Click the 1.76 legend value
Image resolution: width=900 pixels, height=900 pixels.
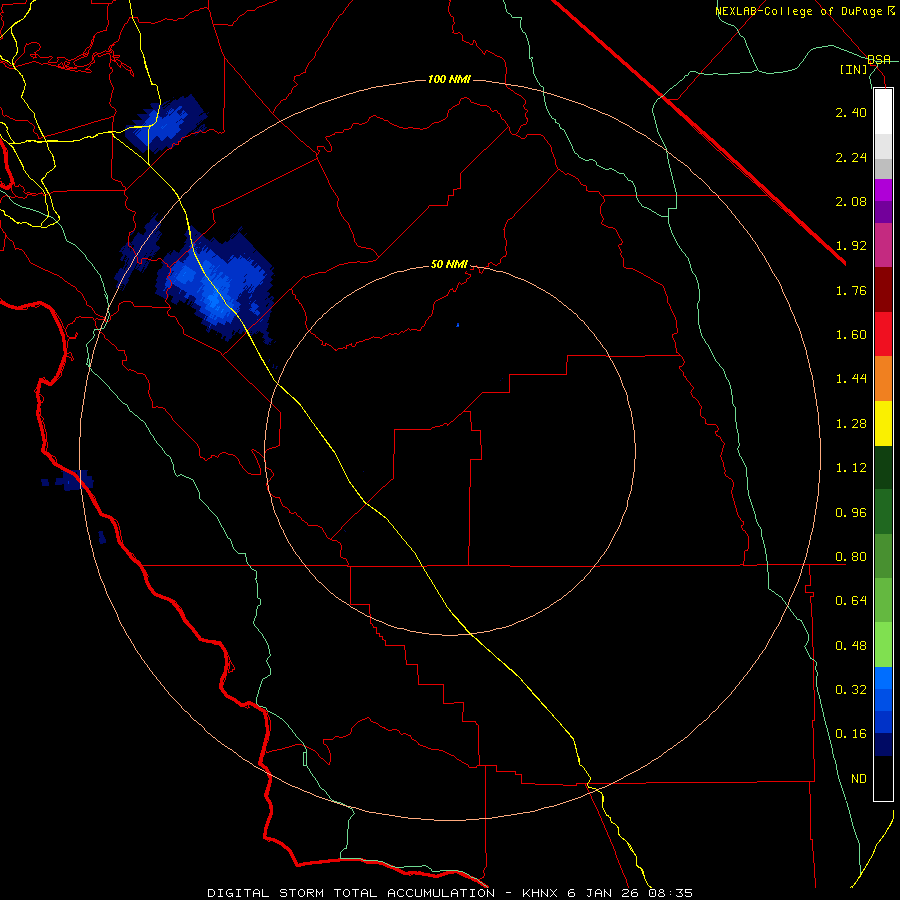tap(851, 290)
